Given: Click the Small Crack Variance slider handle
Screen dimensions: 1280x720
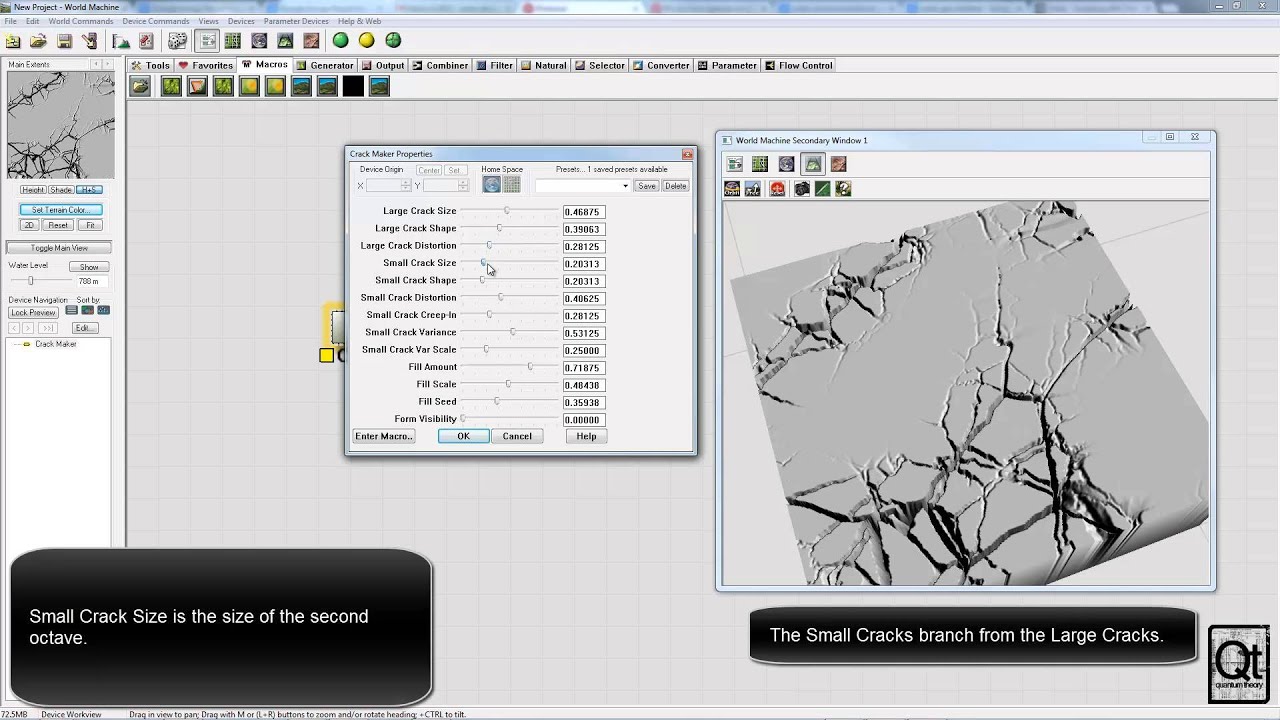Looking at the screenshot, I should [513, 332].
